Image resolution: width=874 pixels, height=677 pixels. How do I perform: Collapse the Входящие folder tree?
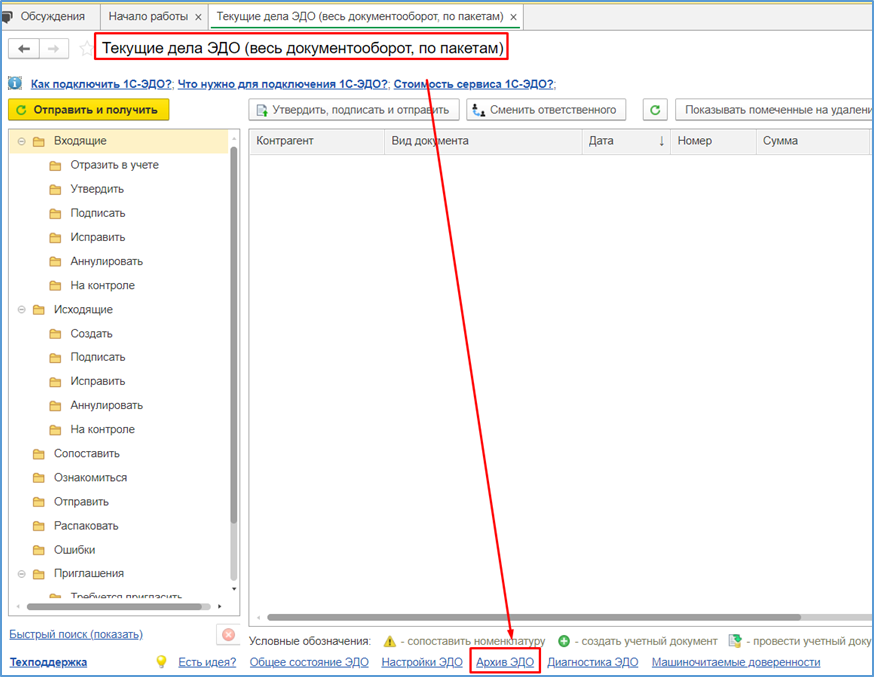tap(21, 142)
